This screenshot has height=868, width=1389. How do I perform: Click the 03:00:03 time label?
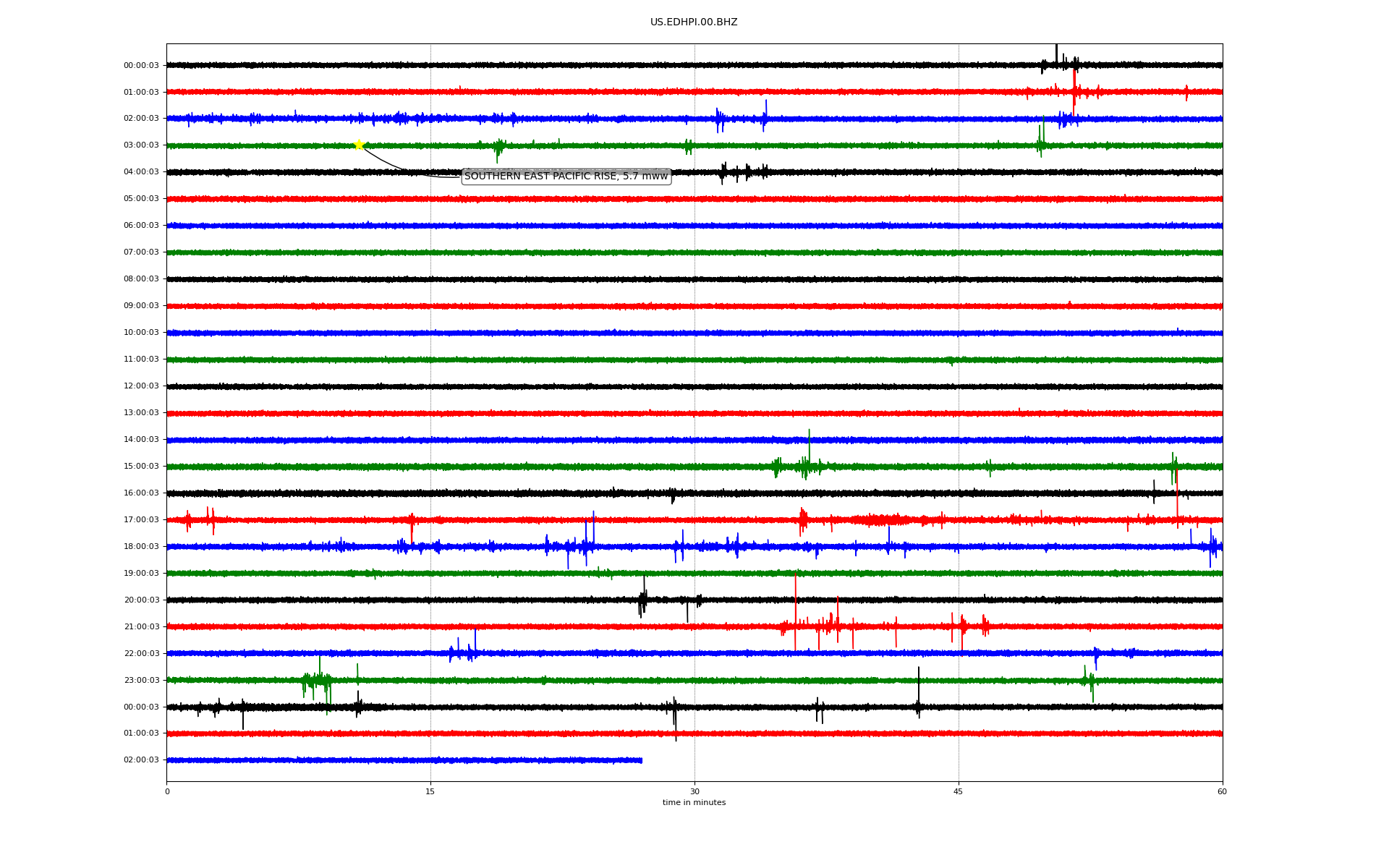tap(141, 145)
